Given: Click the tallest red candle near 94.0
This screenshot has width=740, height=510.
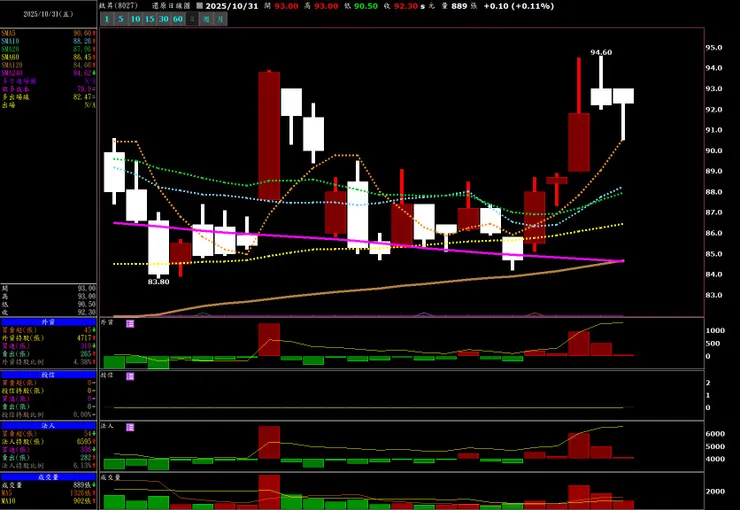Looking at the screenshot, I should tap(269, 135).
